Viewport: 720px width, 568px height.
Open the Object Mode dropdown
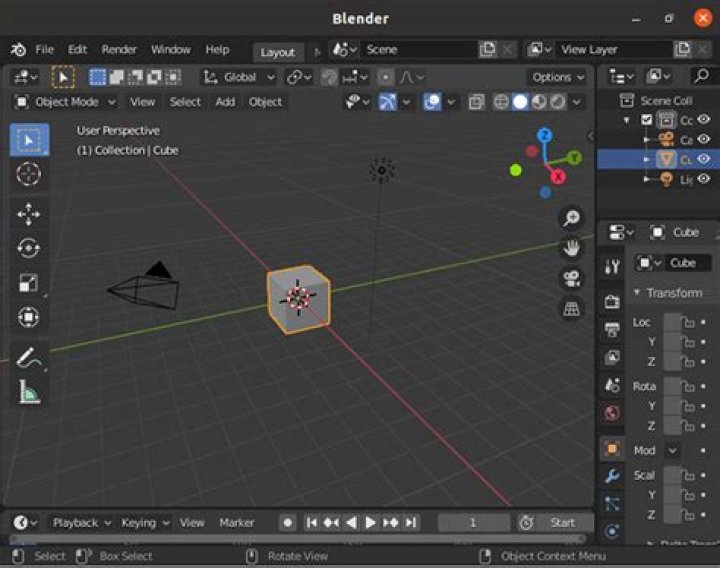pos(65,102)
